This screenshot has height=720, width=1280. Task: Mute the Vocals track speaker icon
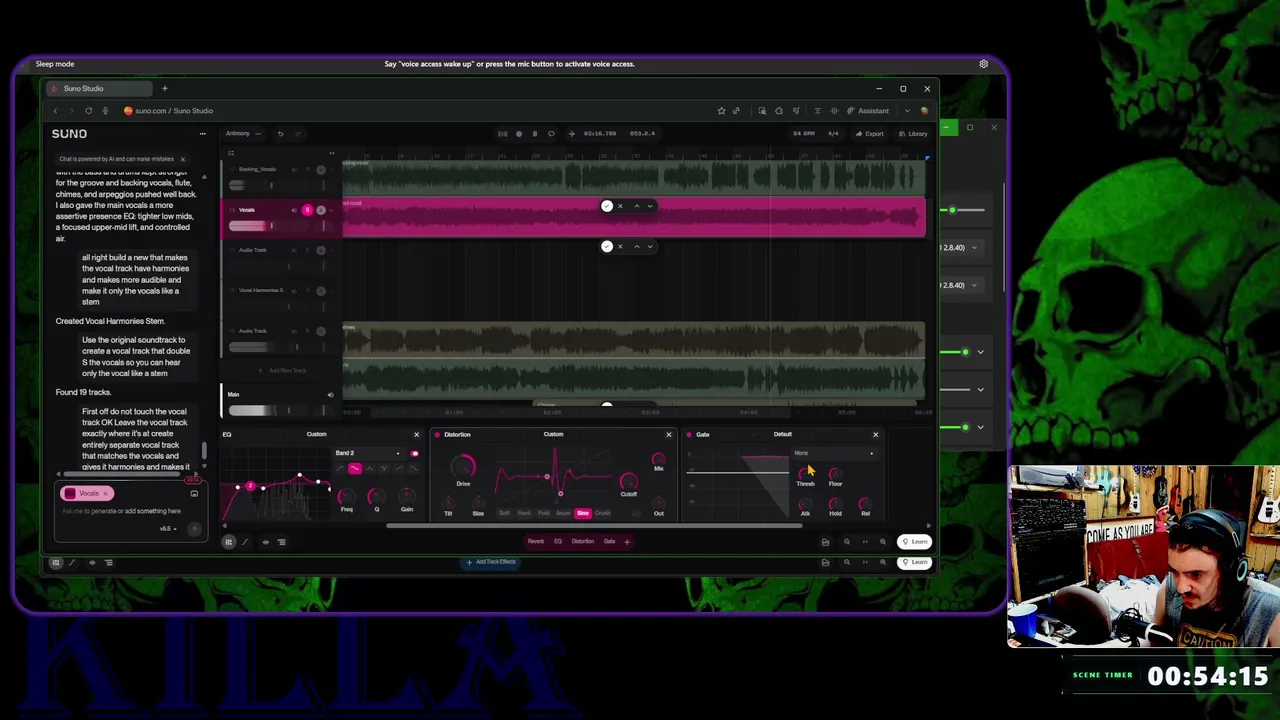(x=294, y=210)
